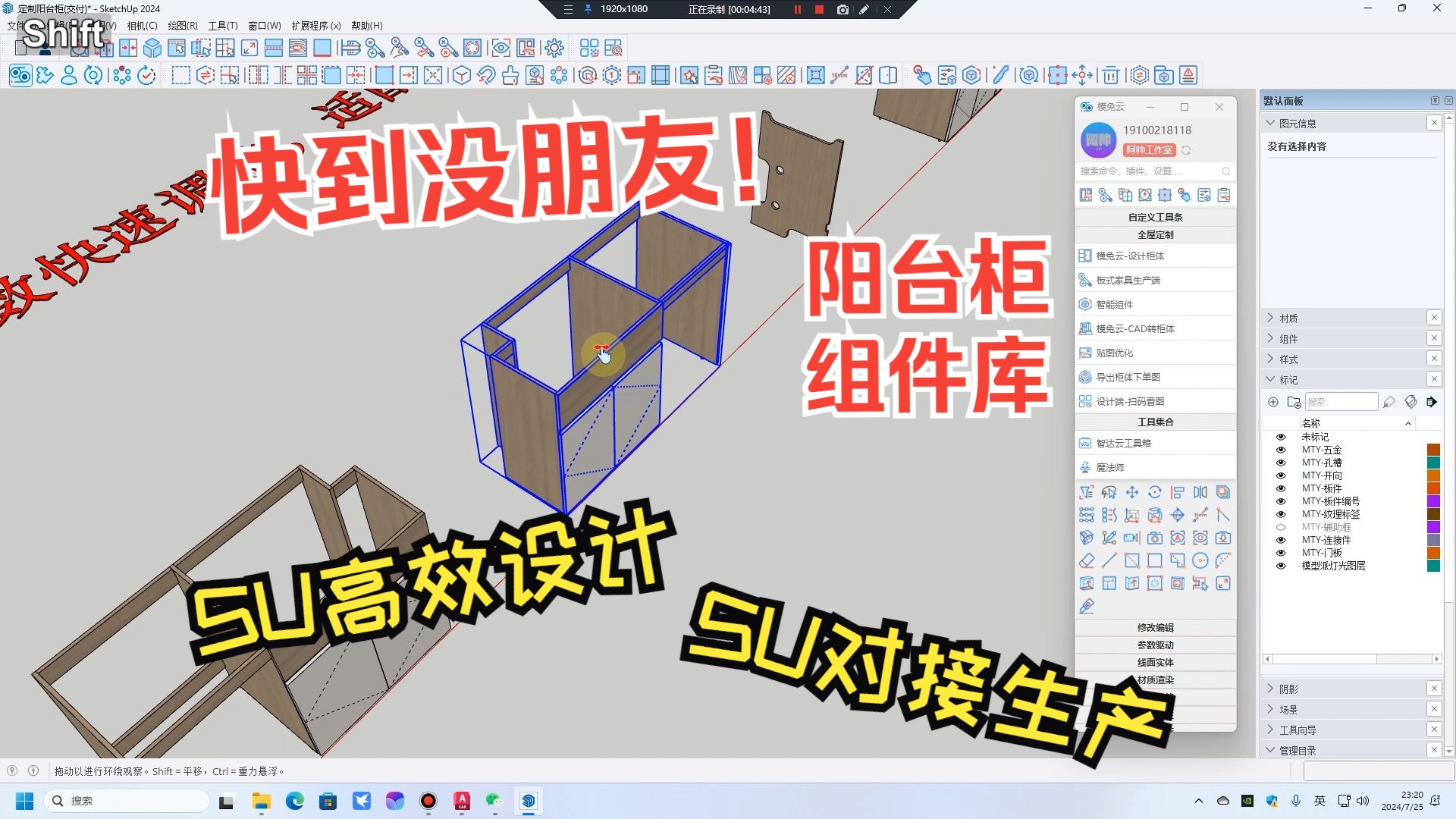Open the 帮助(H) menu
This screenshot has height=819, width=1456.
click(367, 26)
